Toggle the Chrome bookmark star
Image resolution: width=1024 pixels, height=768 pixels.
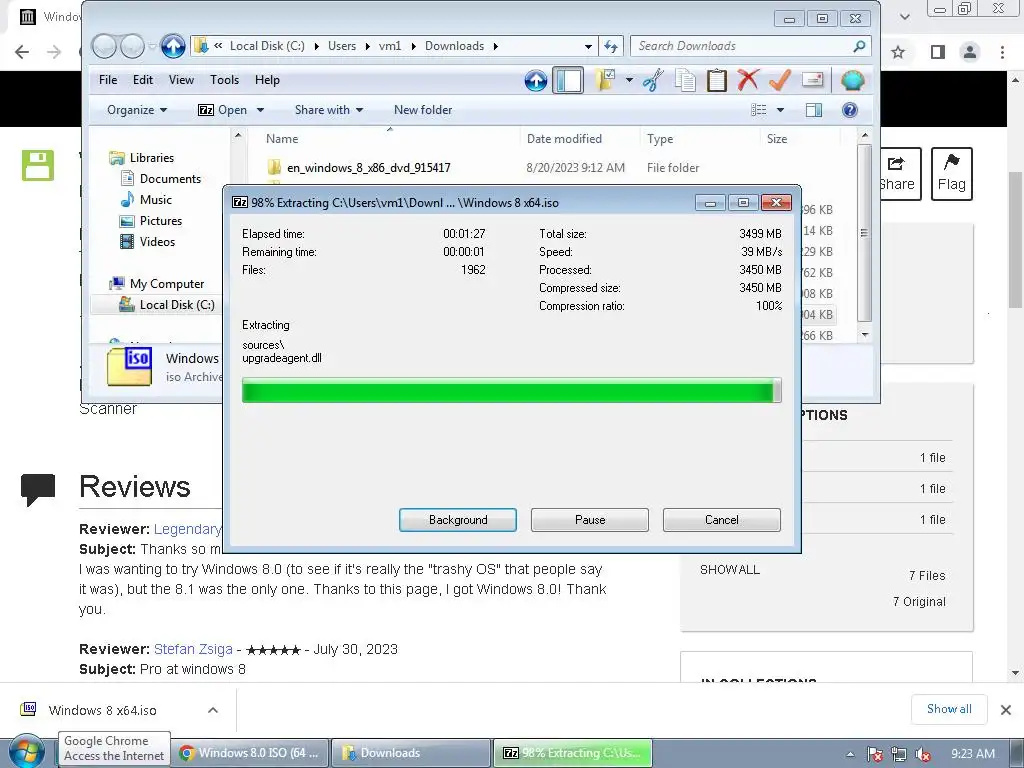pos(898,52)
